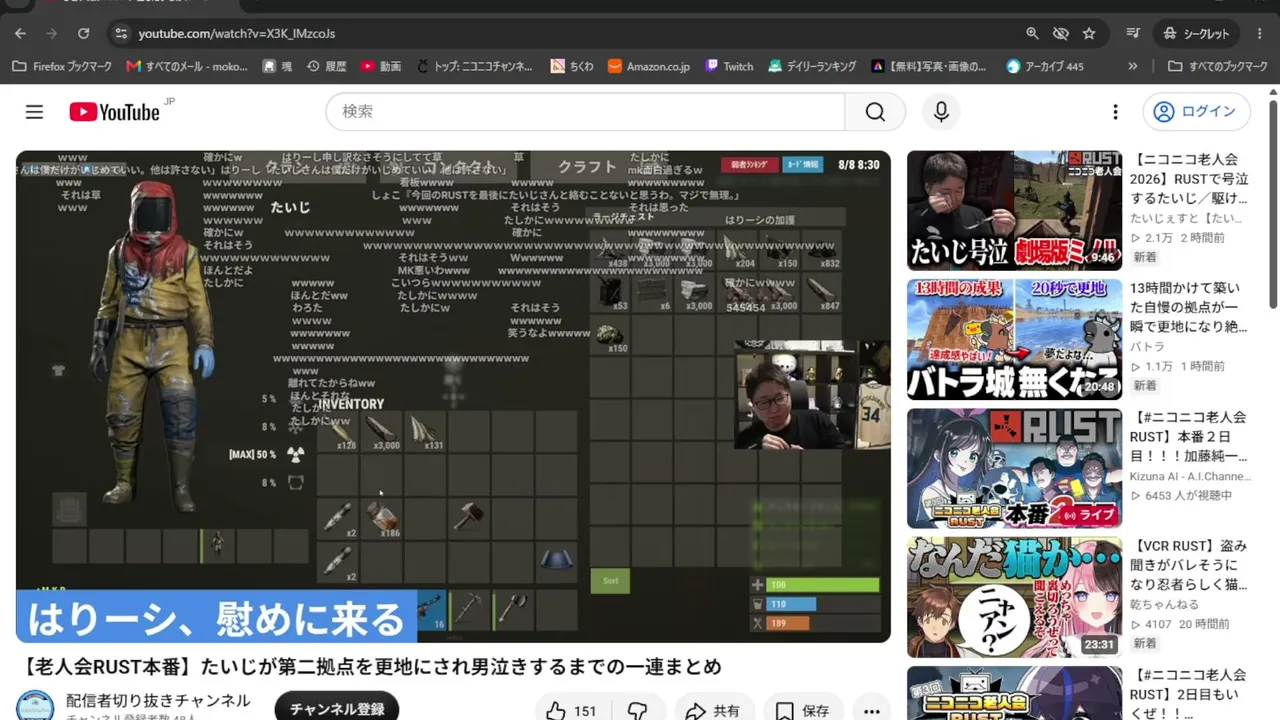Open the 【VCR RUST】盗み聞き video title
1280x720 pixels.
click(x=1189, y=565)
